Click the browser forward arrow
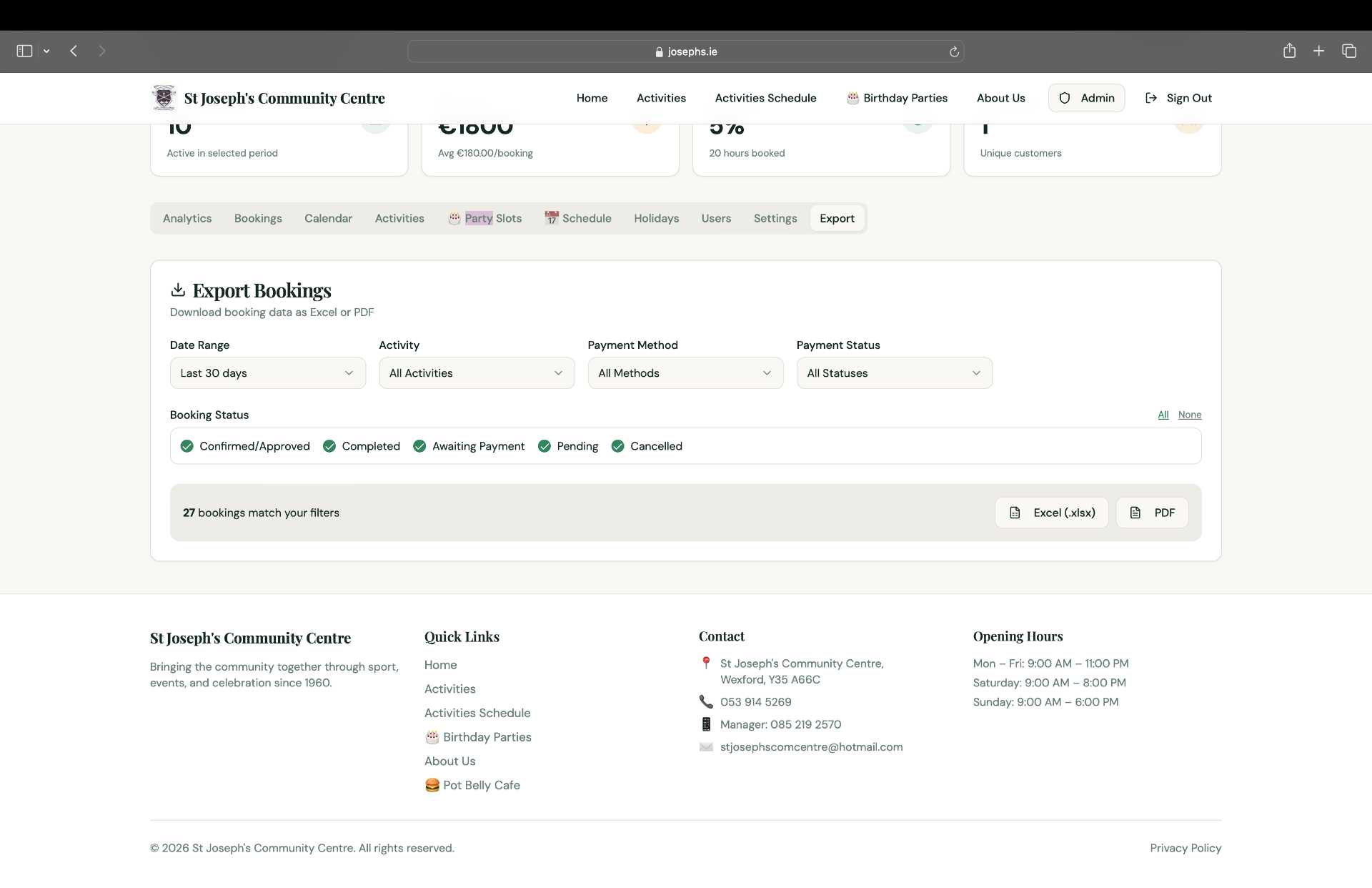1372x888 pixels. click(102, 51)
